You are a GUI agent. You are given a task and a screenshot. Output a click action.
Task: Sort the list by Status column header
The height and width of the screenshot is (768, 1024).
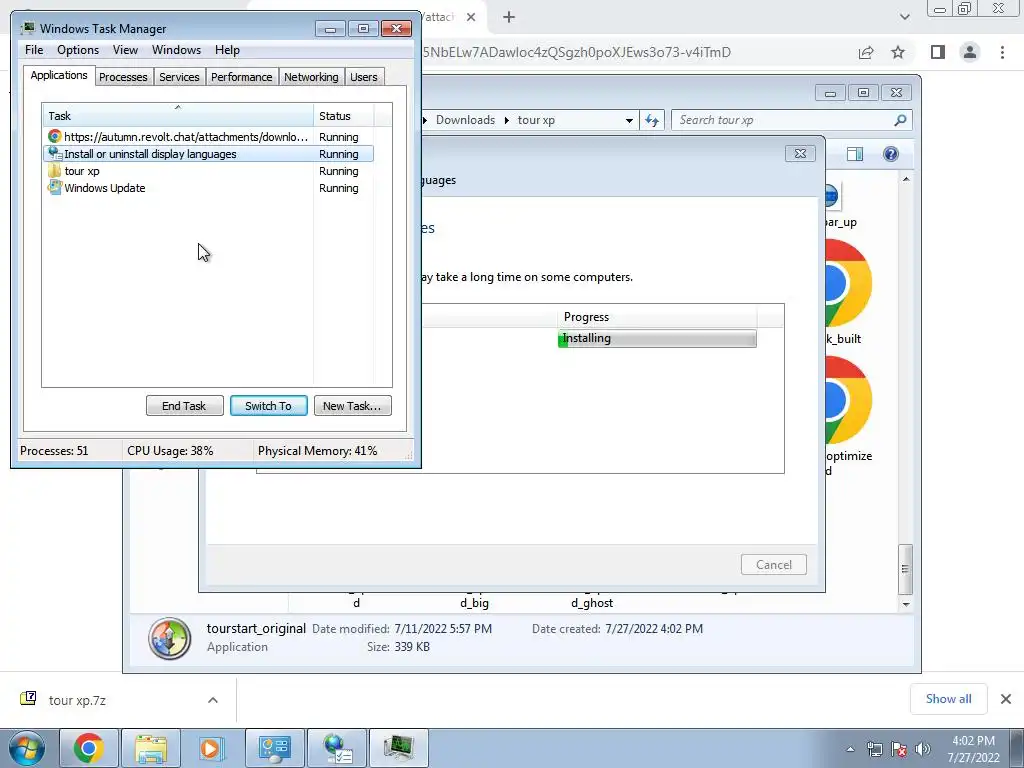pyautogui.click(x=344, y=116)
